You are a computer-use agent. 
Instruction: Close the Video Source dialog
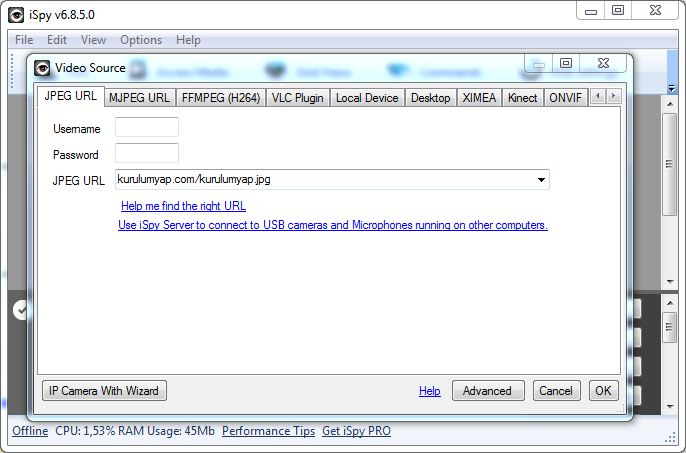pyautogui.click(x=603, y=63)
